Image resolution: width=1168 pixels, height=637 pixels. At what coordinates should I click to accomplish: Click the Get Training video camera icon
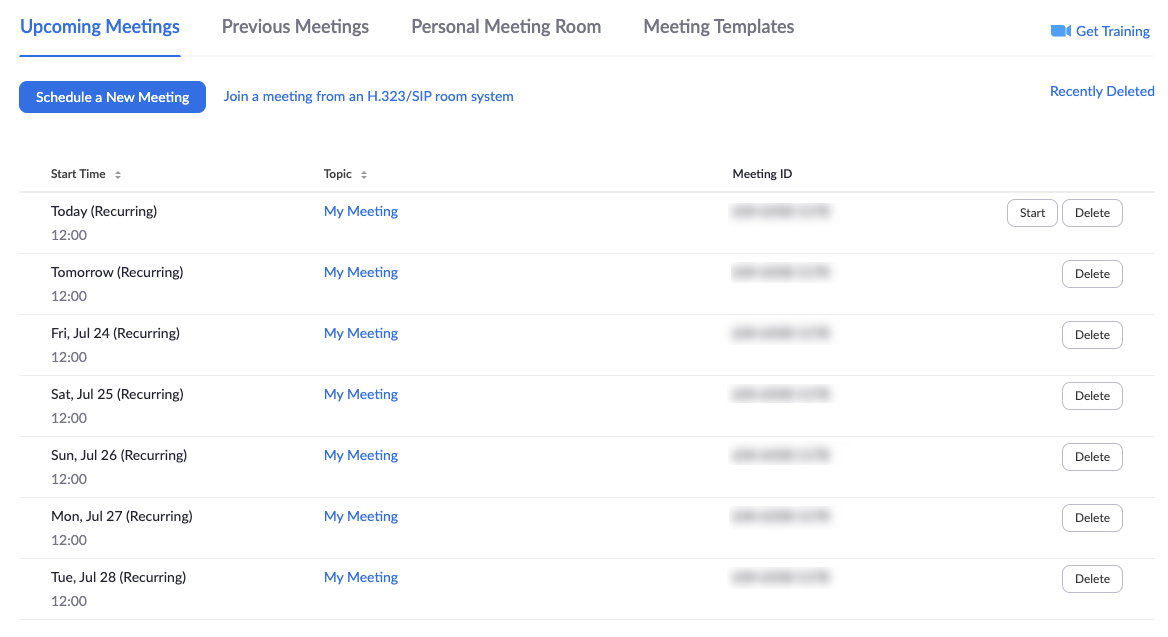point(1061,31)
